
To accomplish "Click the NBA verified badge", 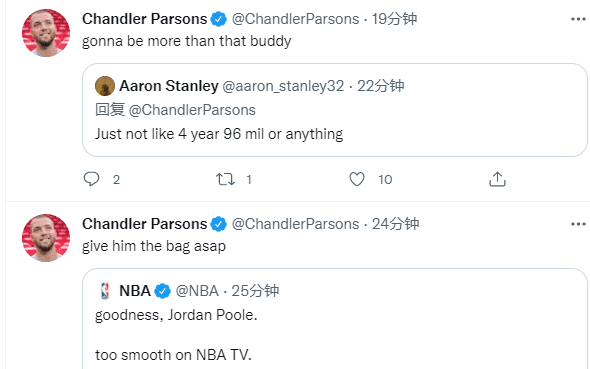I will tap(163, 291).
